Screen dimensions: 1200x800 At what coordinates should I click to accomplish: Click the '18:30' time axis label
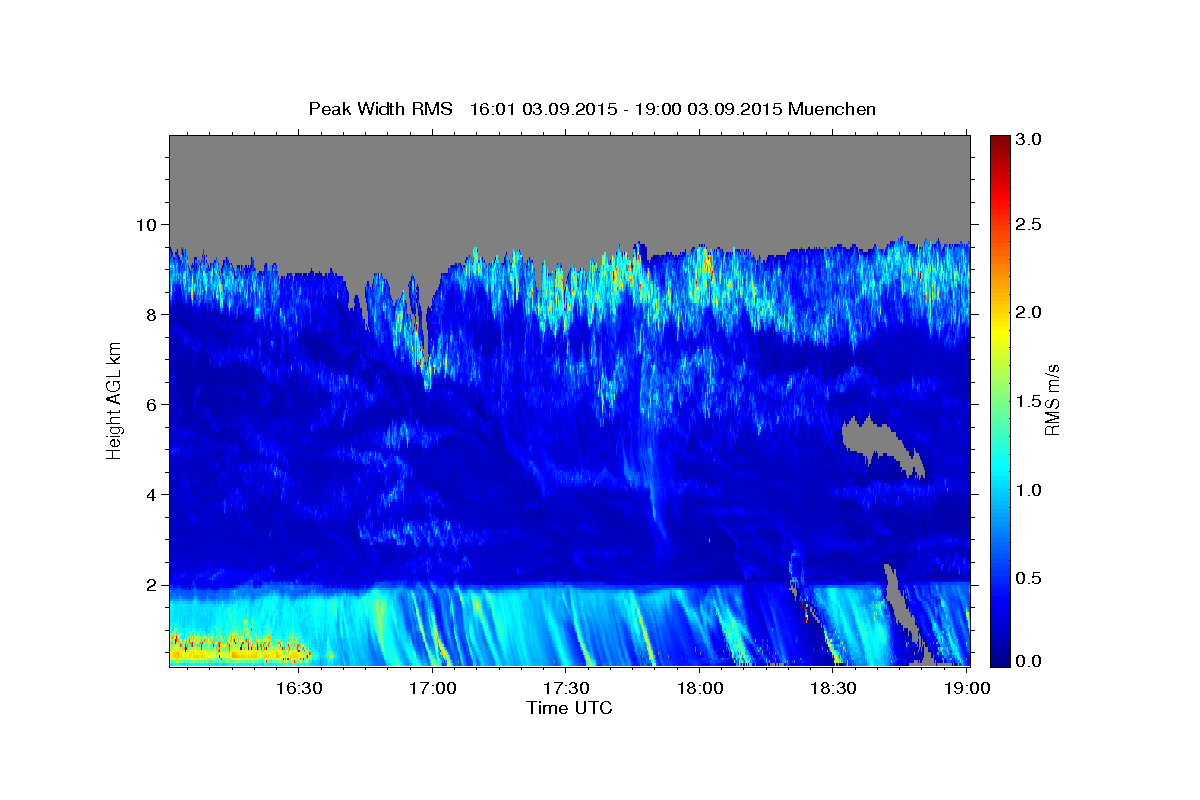833,689
